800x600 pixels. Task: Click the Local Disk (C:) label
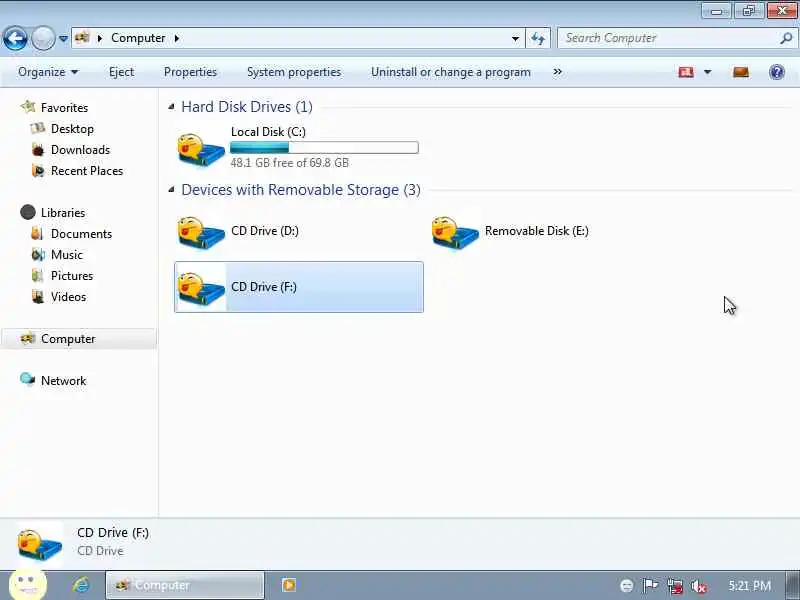click(x=268, y=132)
